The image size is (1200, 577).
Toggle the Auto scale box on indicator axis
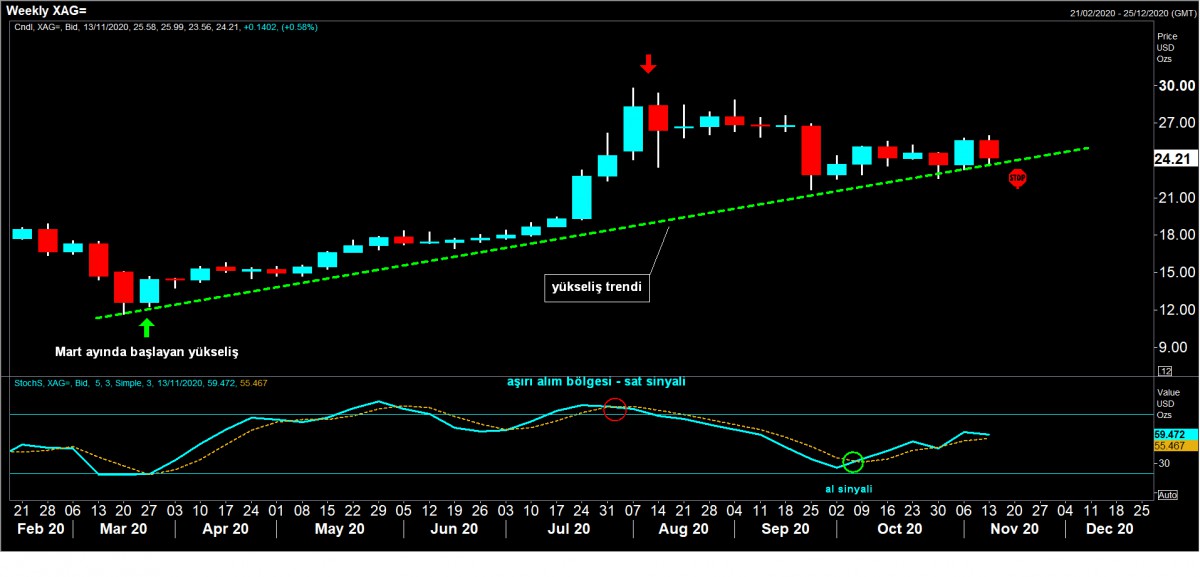(1166, 494)
